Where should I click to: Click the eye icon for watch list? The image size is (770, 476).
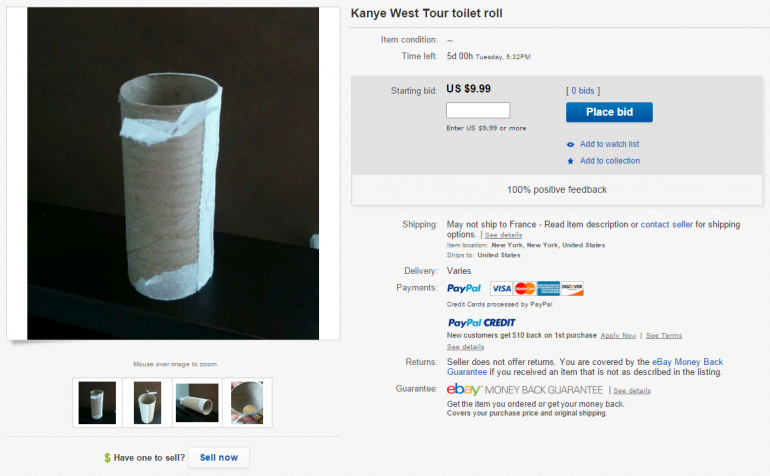click(571, 144)
